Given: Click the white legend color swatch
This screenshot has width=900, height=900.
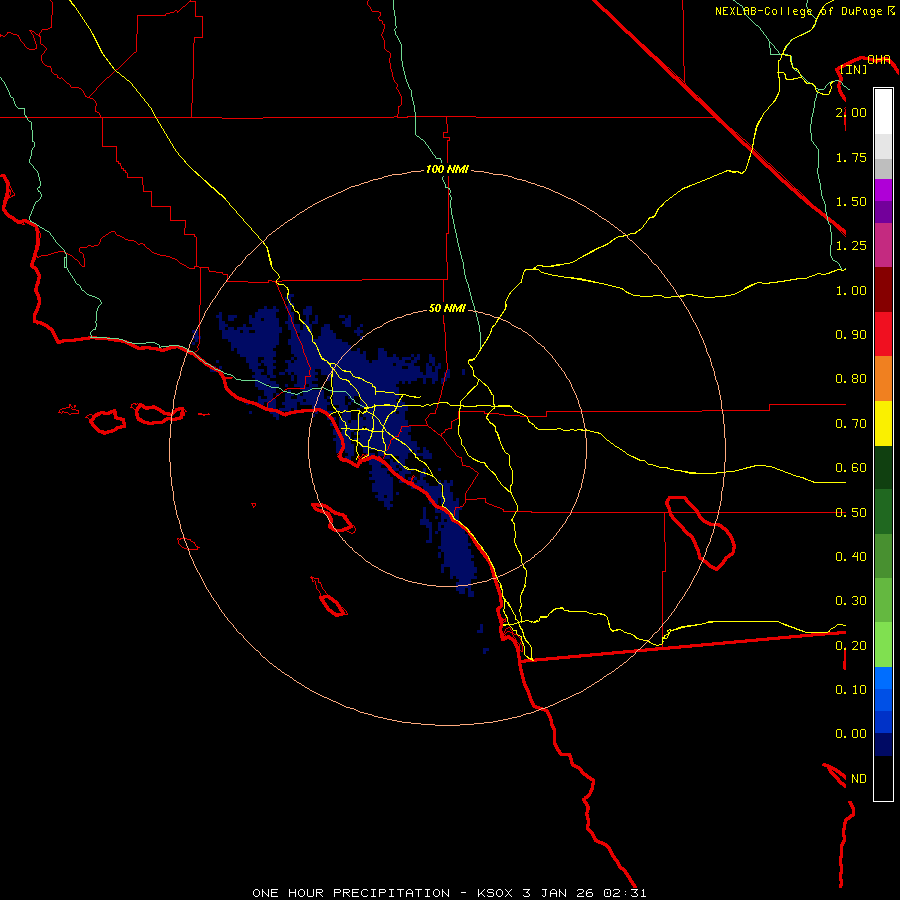Looking at the screenshot, I should point(883,112).
